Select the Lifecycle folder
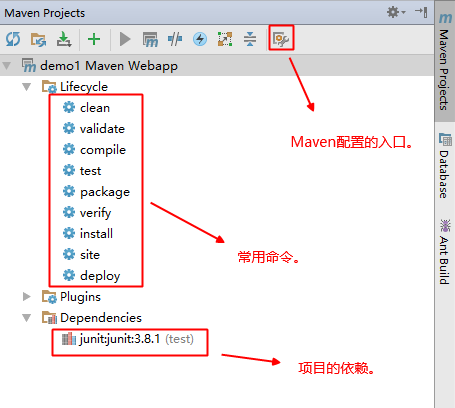Image resolution: width=455 pixels, height=408 pixels. pos(75,87)
